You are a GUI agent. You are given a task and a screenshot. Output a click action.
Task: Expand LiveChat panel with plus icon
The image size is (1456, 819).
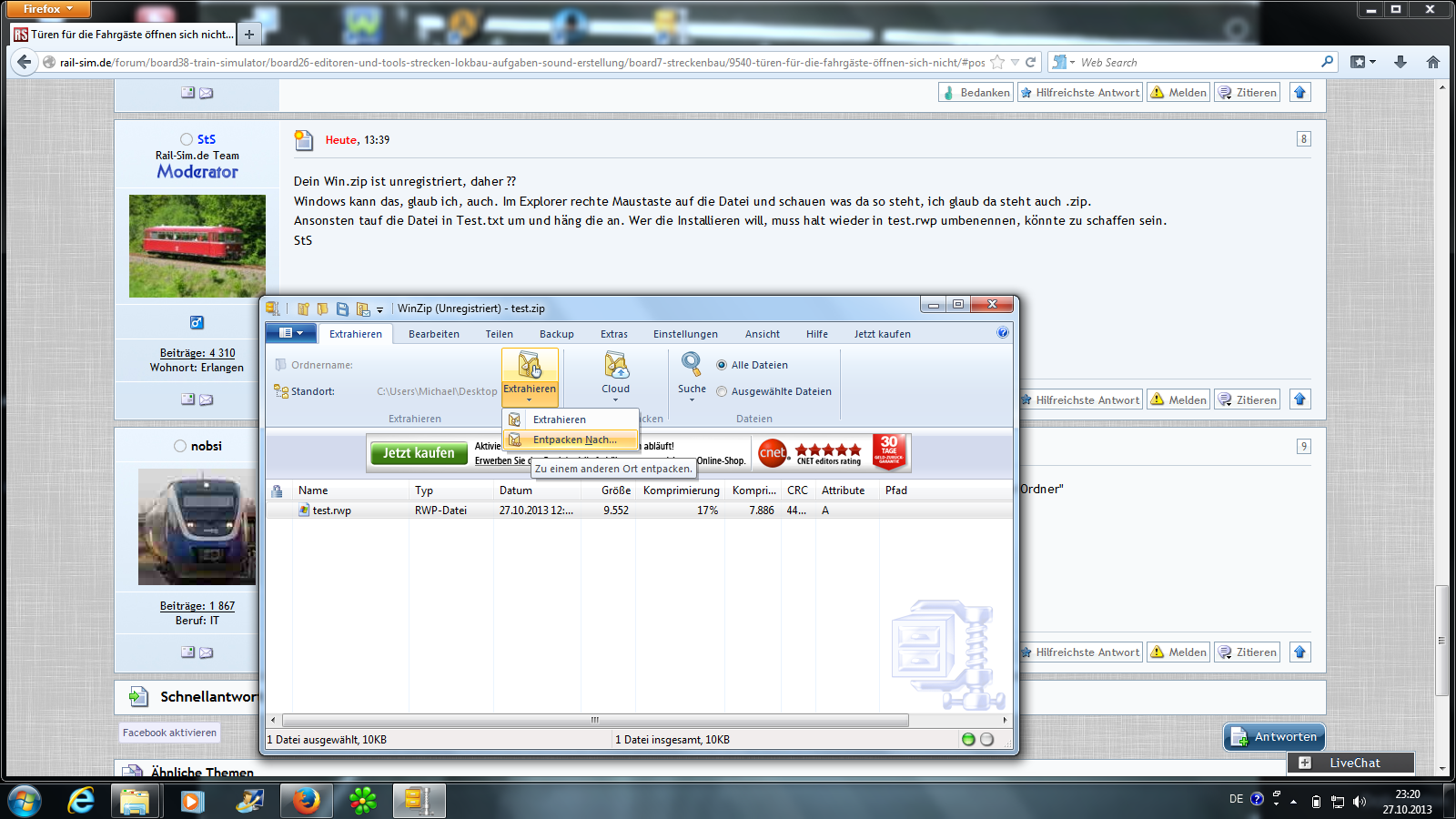tap(1305, 763)
